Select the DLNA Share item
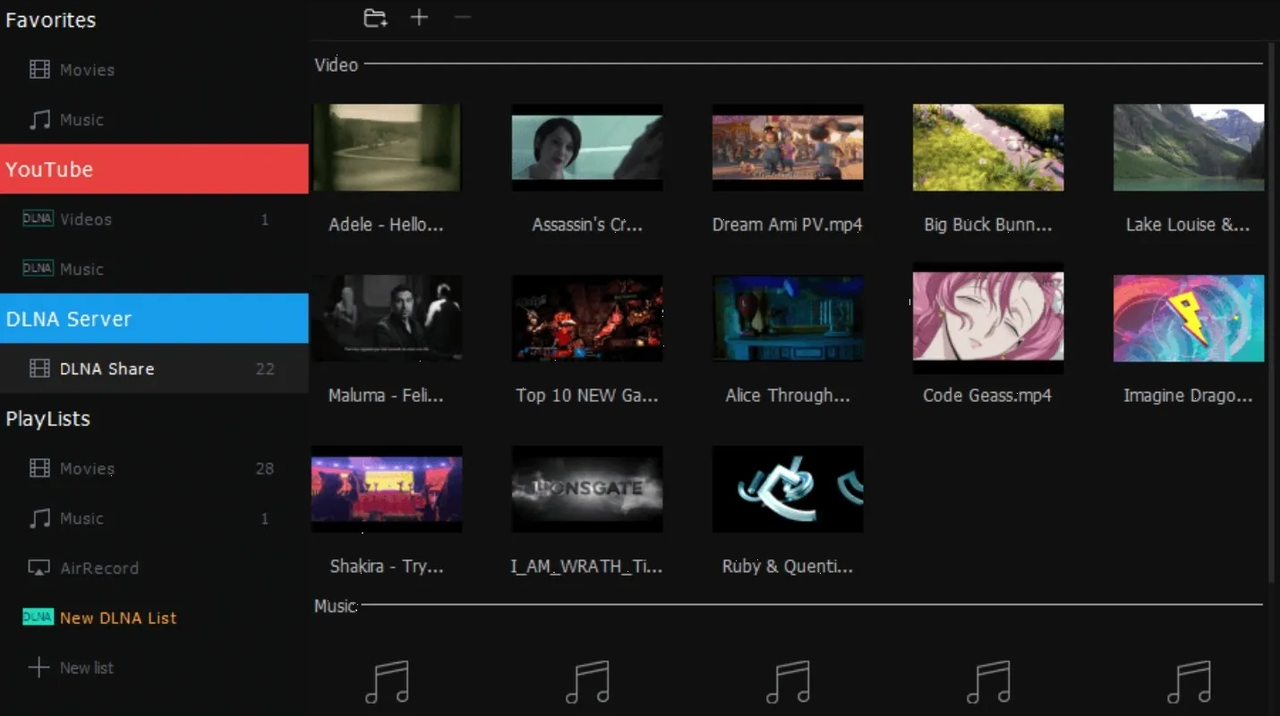This screenshot has height=716, width=1280. tap(154, 369)
